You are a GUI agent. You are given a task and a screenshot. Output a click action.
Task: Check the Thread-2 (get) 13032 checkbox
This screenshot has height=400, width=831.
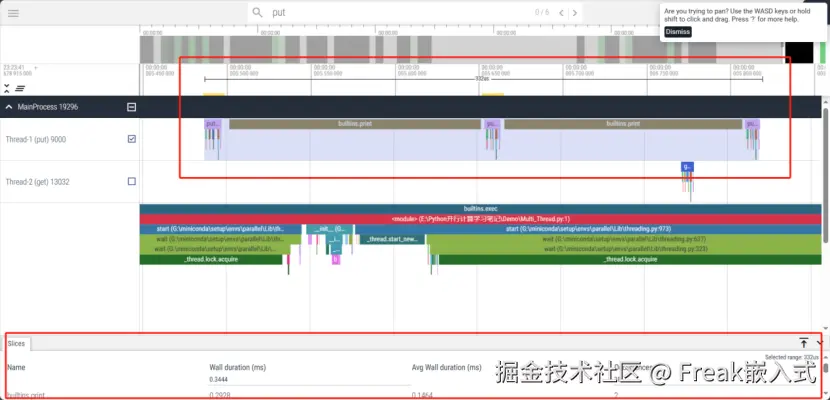pyautogui.click(x=132, y=181)
